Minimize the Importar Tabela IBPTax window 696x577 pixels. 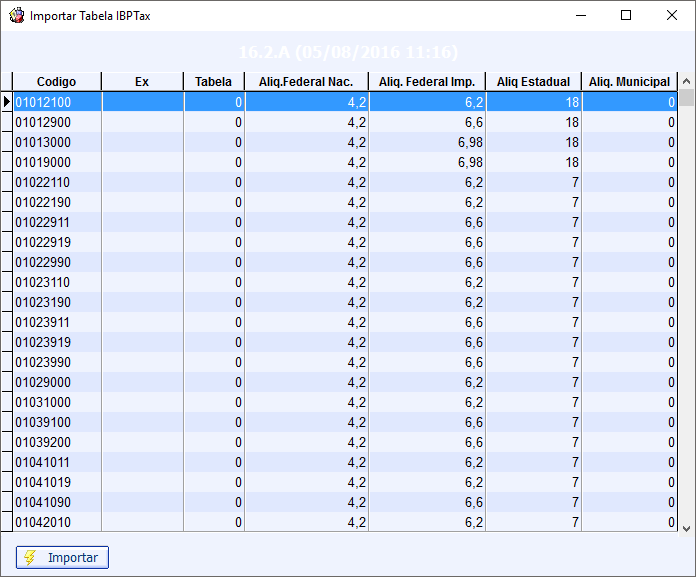pyautogui.click(x=581, y=16)
